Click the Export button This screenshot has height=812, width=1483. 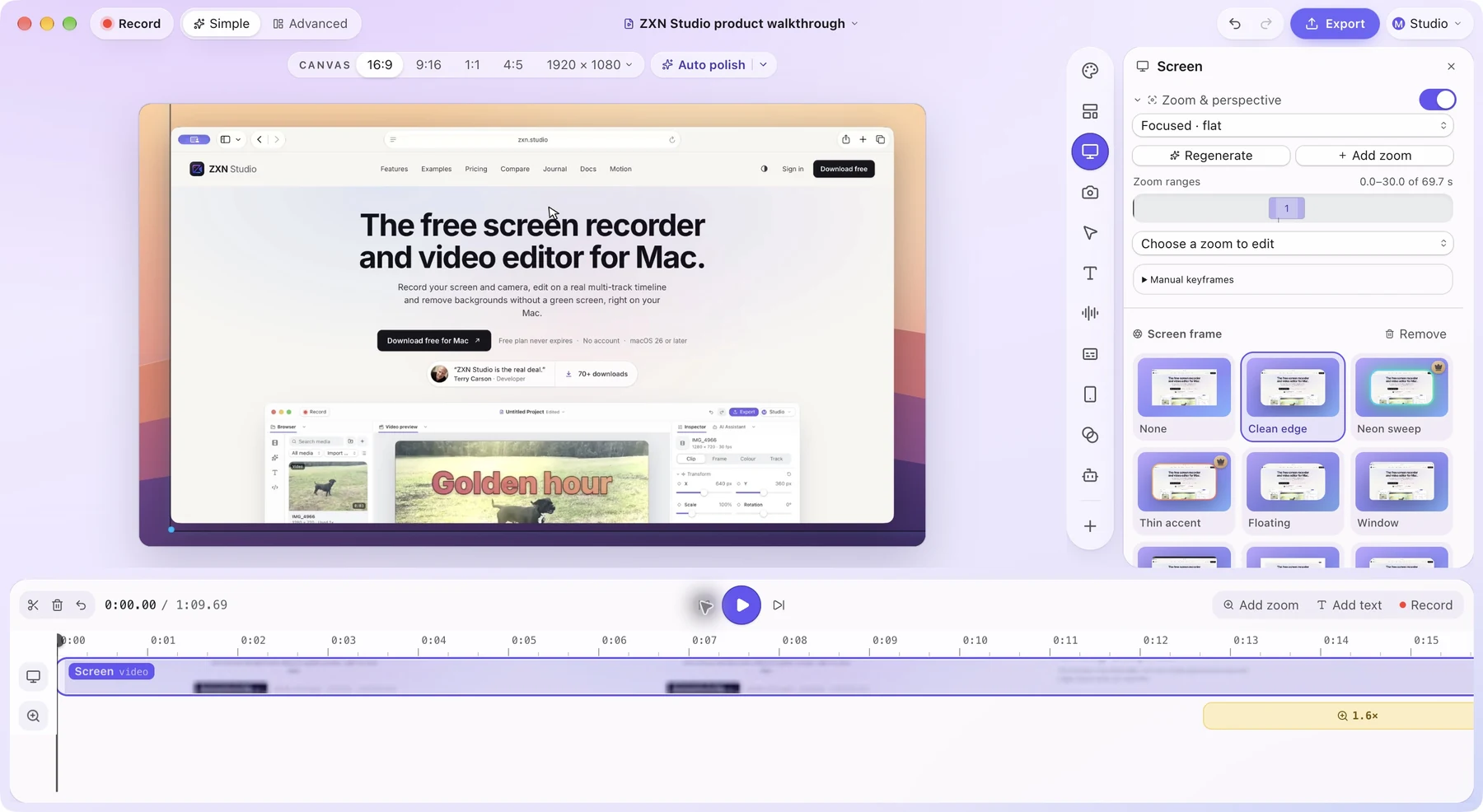point(1335,24)
